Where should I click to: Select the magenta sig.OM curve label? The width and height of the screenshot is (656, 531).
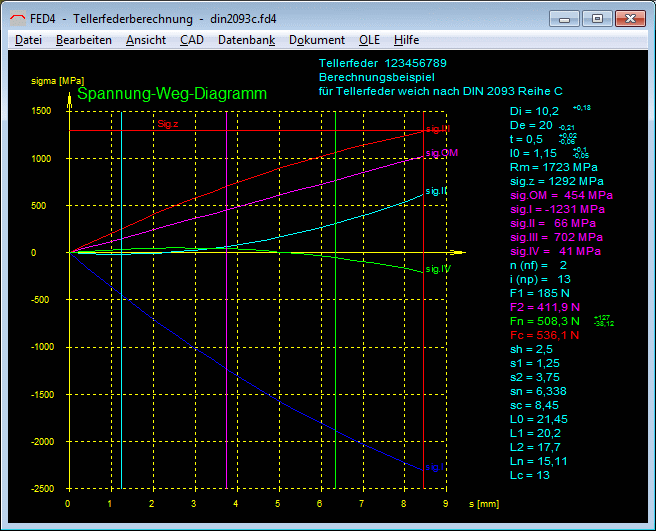click(x=441, y=153)
